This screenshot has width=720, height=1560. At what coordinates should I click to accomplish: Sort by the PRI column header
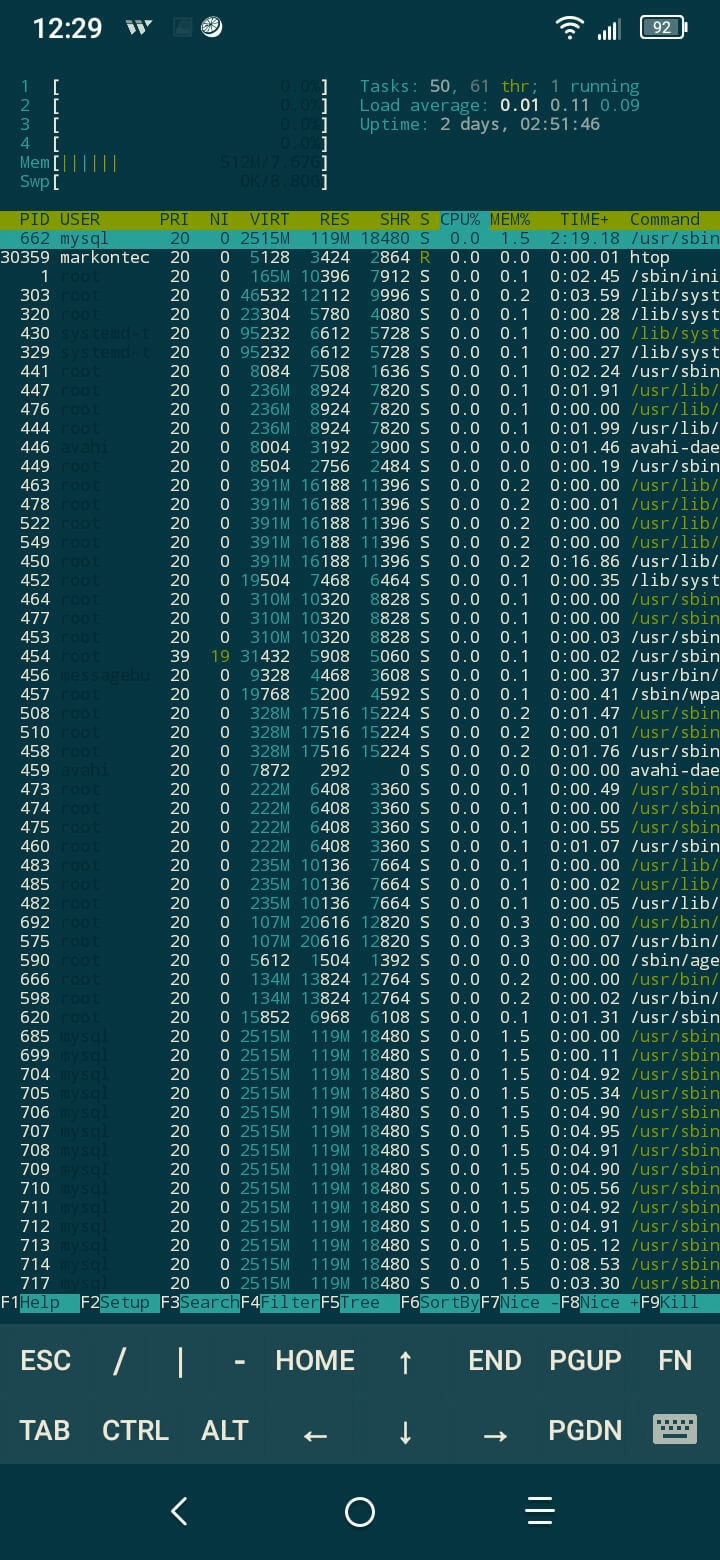175,220
